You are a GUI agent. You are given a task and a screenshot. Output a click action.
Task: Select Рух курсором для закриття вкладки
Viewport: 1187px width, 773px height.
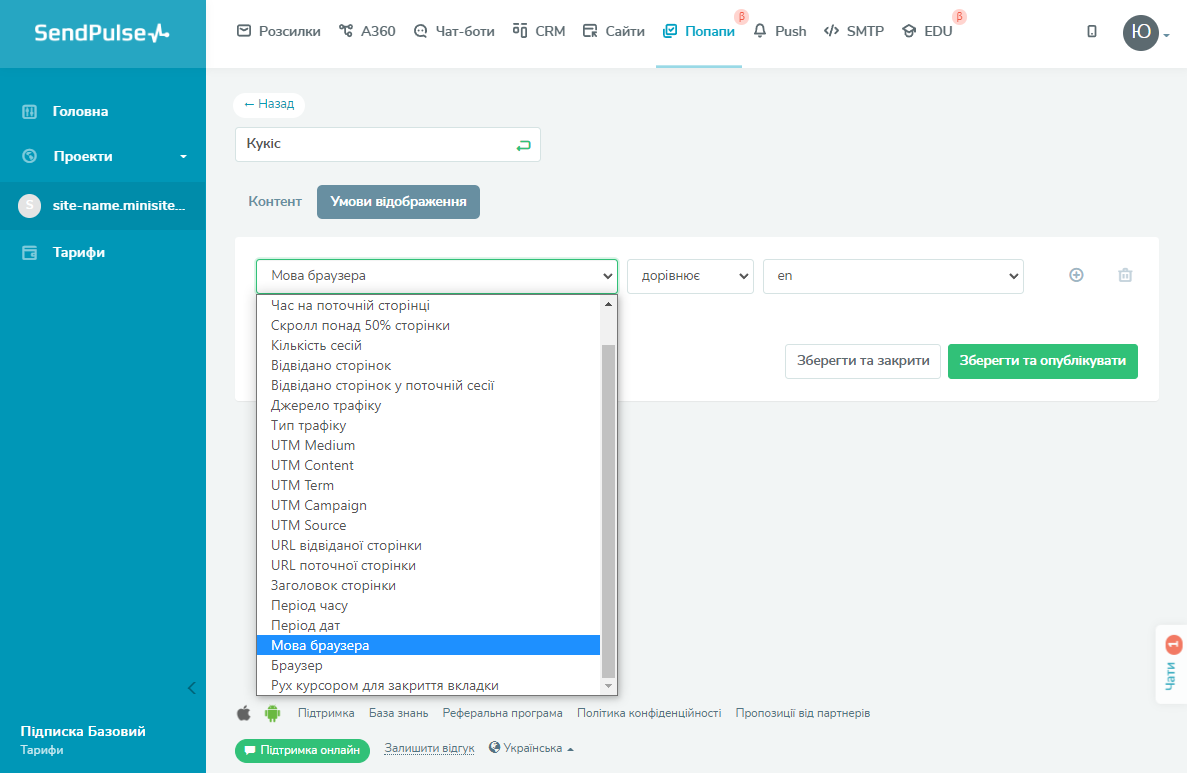[428, 685]
